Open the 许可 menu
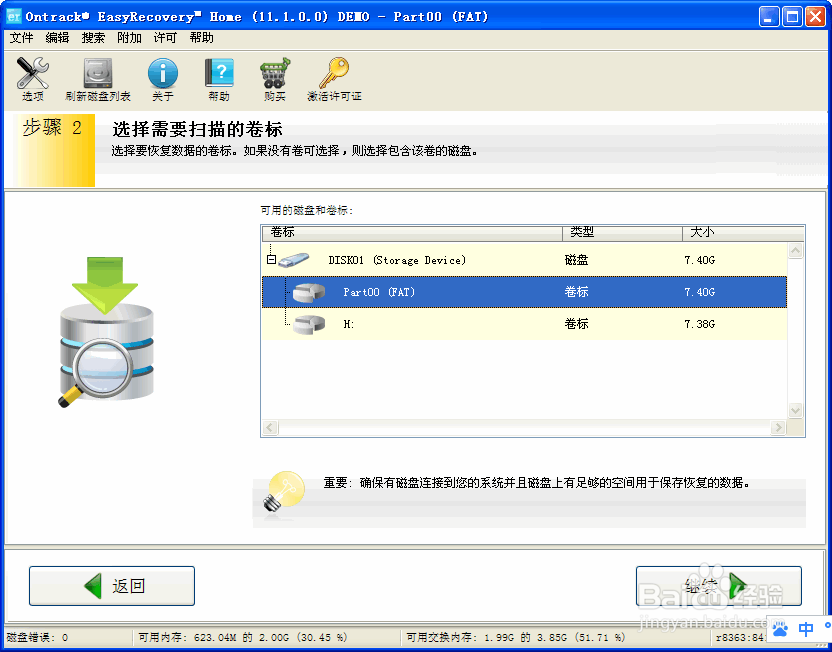The height and width of the screenshot is (652, 832). (x=165, y=38)
